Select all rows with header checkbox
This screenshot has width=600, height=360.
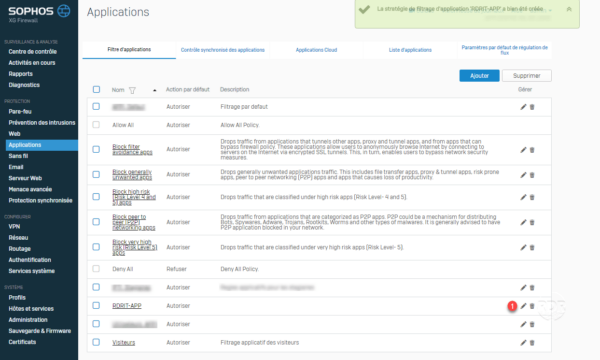pyautogui.click(x=96, y=90)
